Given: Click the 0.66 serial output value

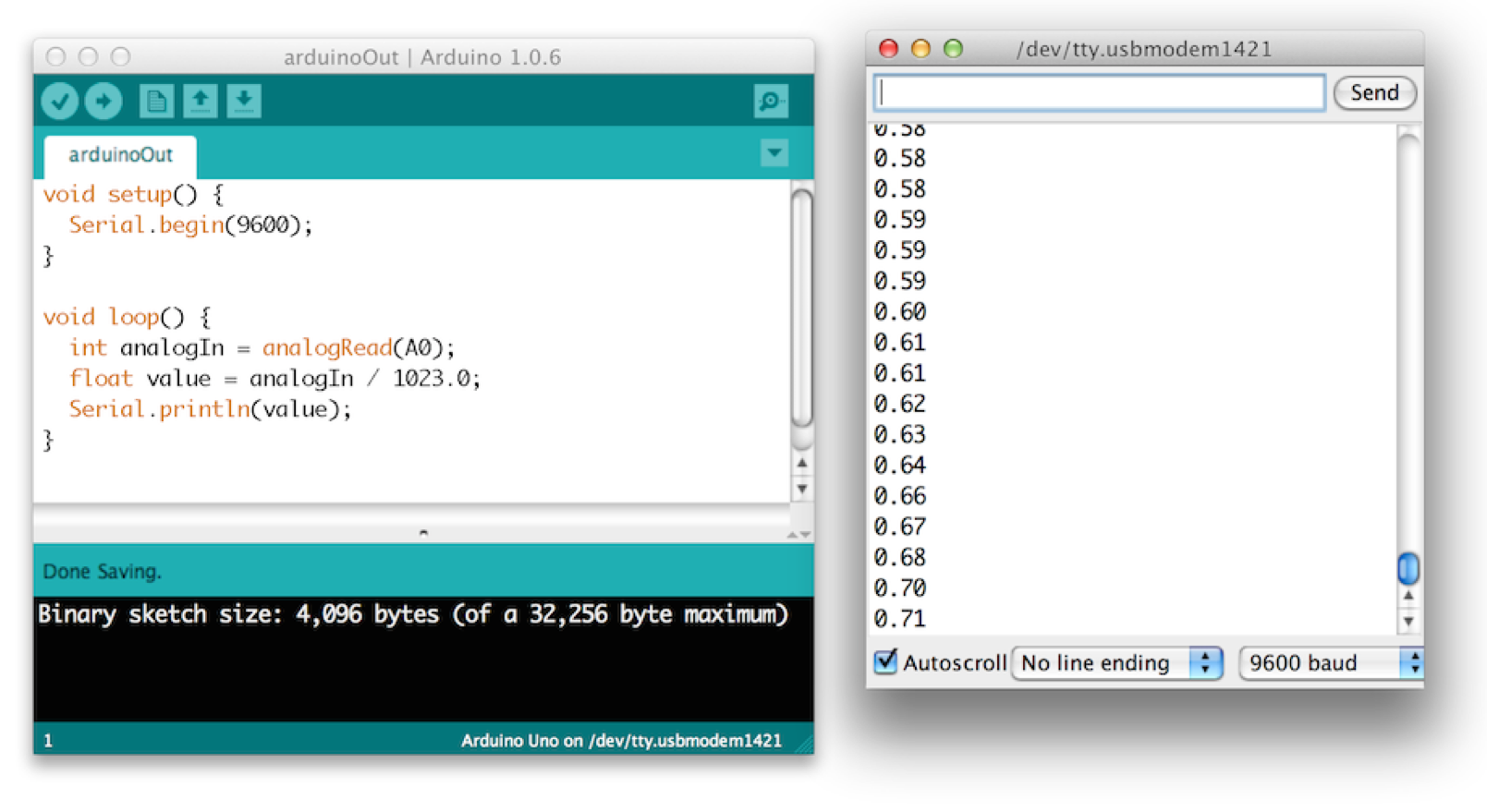Looking at the screenshot, I should point(899,496).
